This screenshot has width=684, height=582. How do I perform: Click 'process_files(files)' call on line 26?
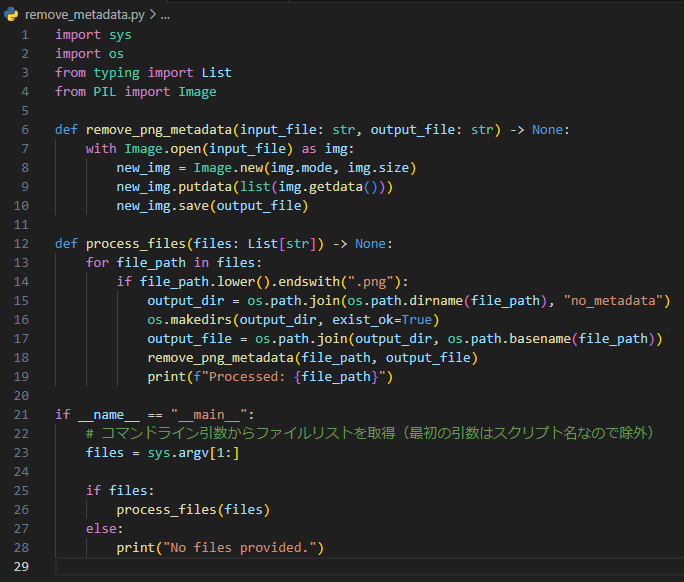click(193, 510)
